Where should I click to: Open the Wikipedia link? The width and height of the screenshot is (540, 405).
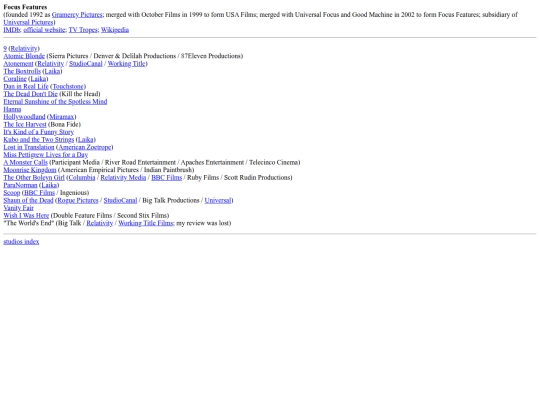115,30
